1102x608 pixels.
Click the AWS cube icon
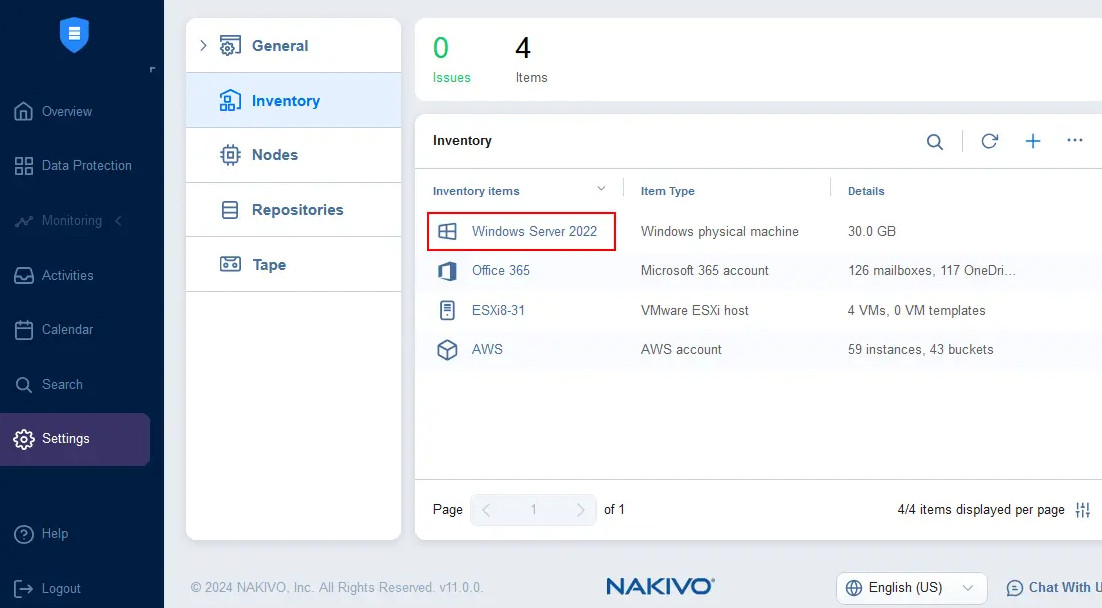coord(447,350)
